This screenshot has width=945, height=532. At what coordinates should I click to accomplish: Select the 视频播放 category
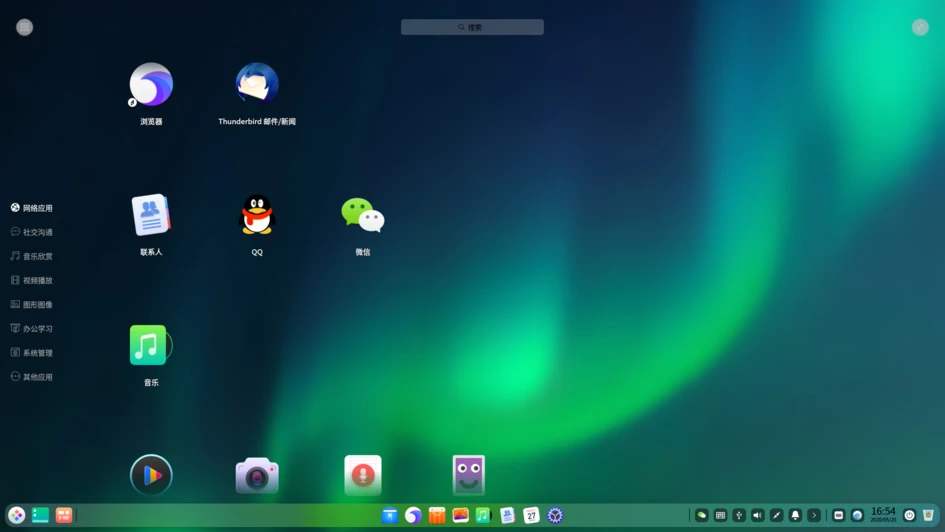pos(31,280)
